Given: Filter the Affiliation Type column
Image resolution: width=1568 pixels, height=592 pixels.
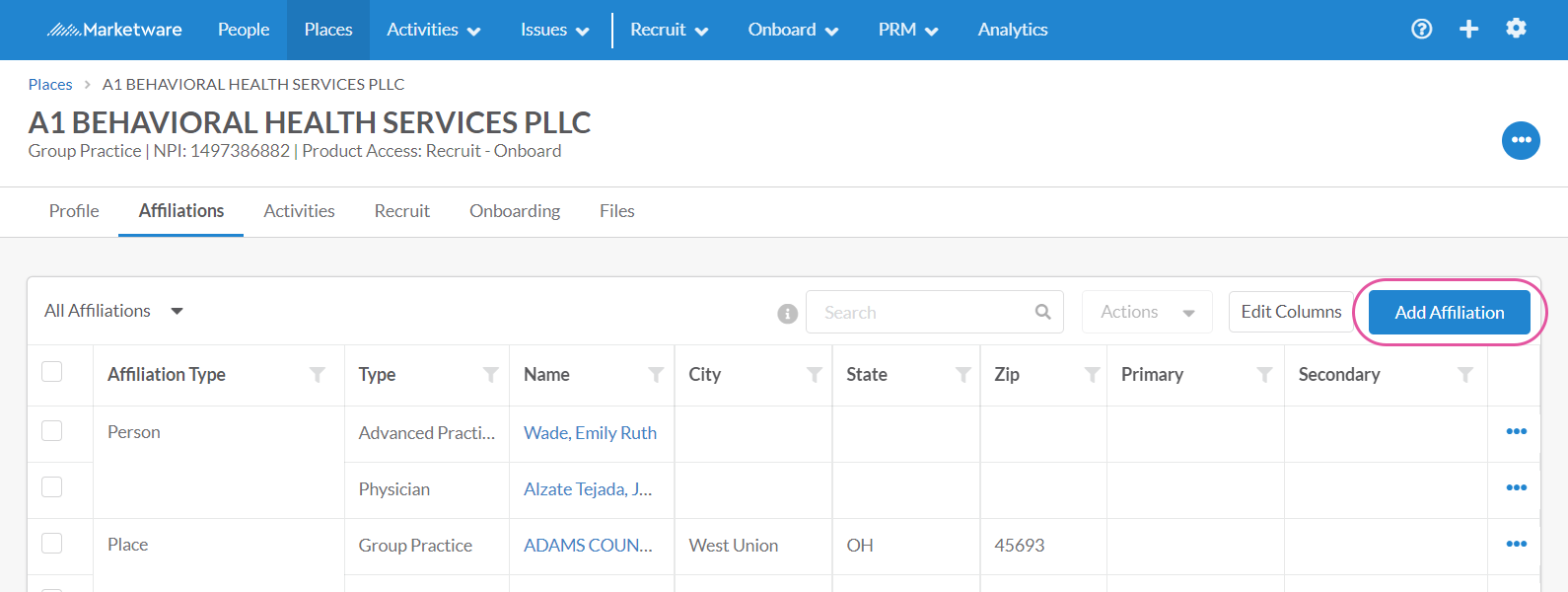Looking at the screenshot, I should [318, 375].
